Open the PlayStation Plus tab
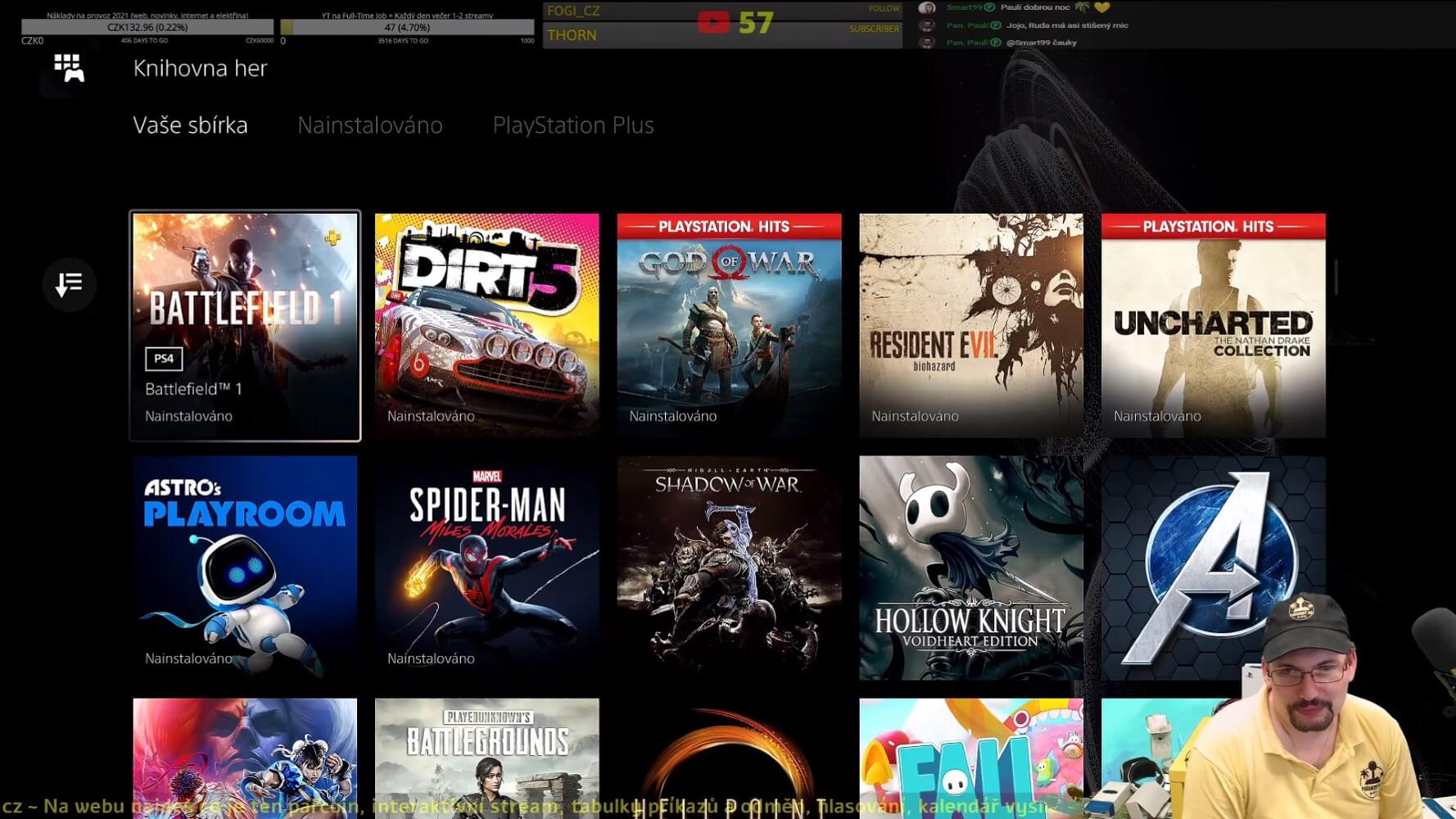The image size is (1456, 819). pos(572,125)
